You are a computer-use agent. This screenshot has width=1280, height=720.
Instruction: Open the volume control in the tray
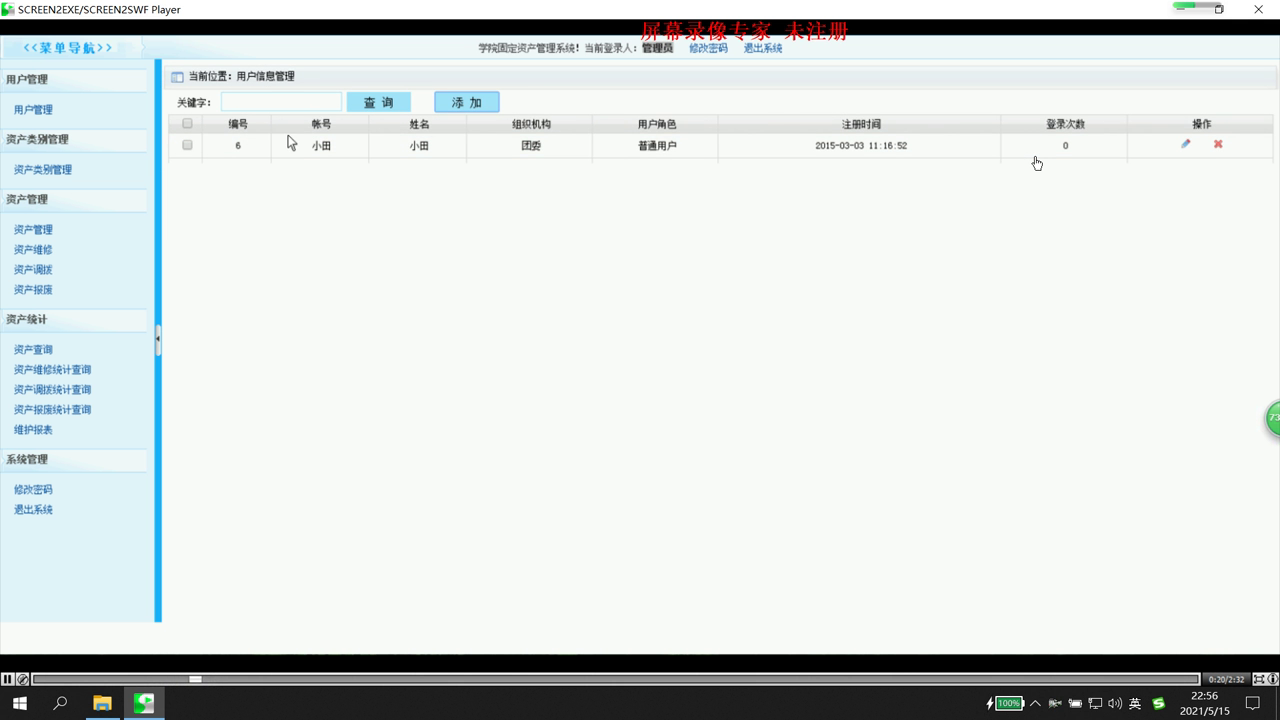[x=1115, y=704]
